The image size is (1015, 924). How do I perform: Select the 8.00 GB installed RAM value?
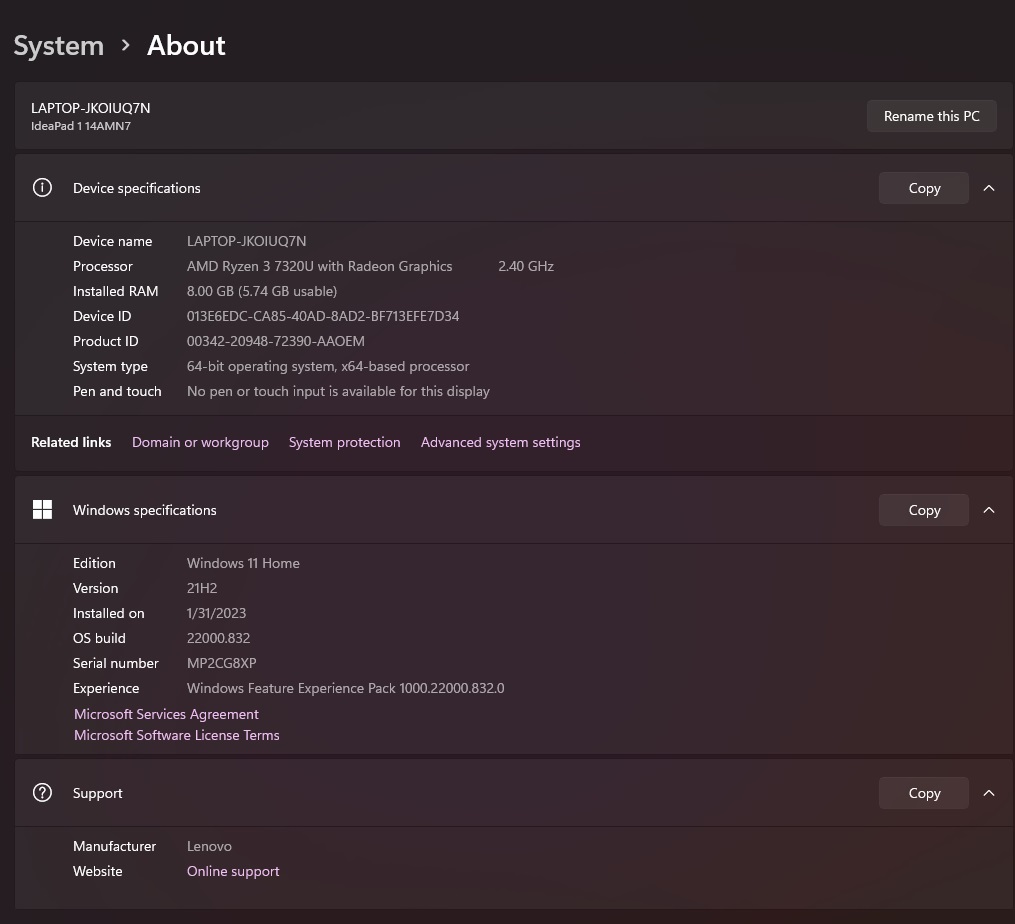click(262, 291)
